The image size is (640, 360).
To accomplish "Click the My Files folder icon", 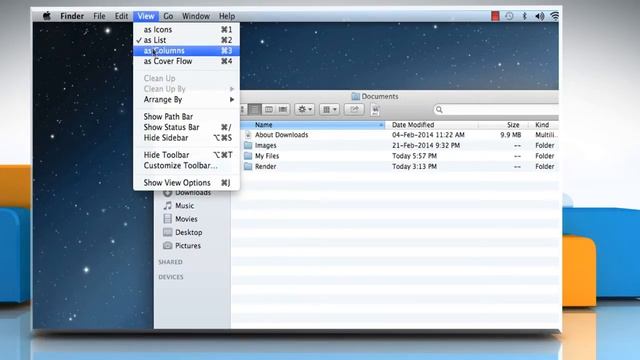I will pyautogui.click(x=248, y=156).
